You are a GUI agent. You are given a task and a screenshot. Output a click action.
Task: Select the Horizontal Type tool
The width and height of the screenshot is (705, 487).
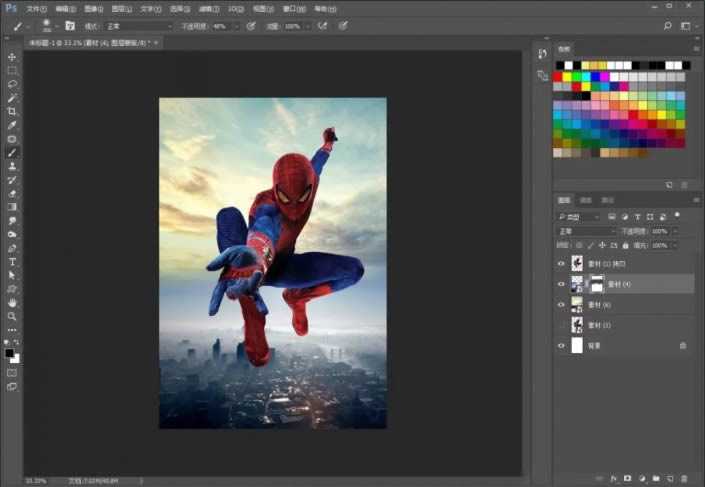[12, 261]
